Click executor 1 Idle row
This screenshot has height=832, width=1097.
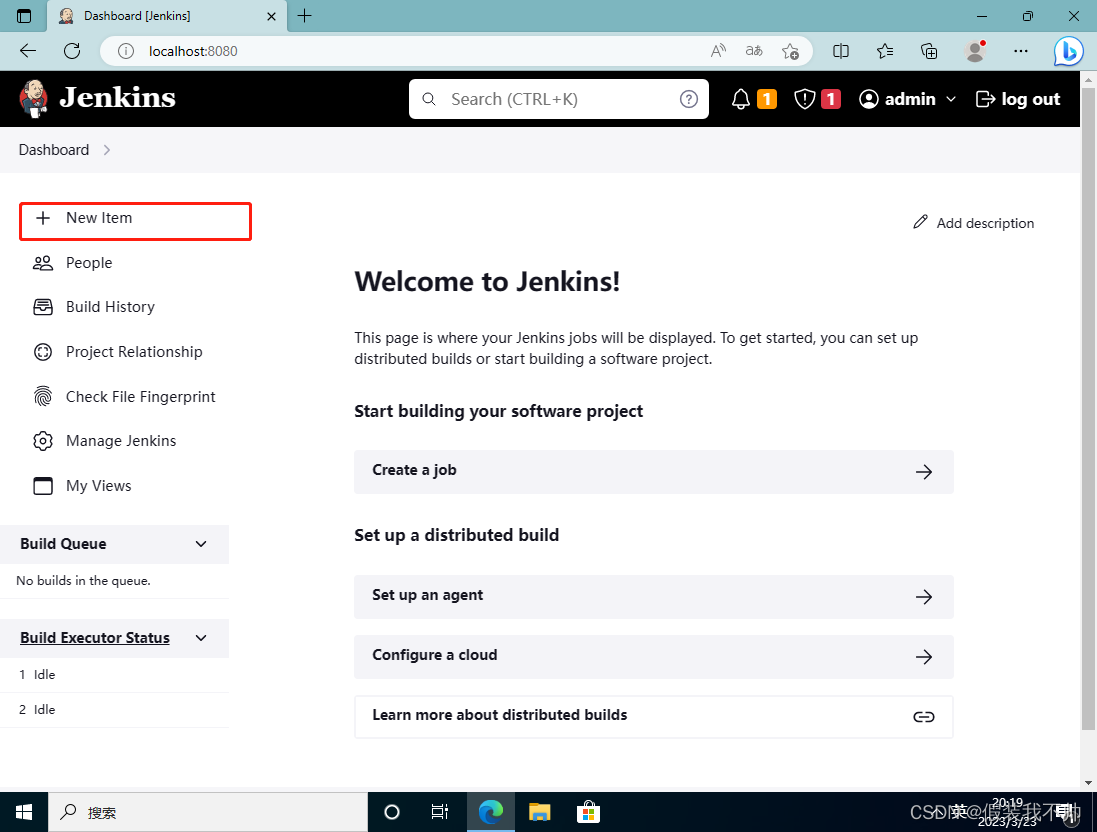click(114, 675)
